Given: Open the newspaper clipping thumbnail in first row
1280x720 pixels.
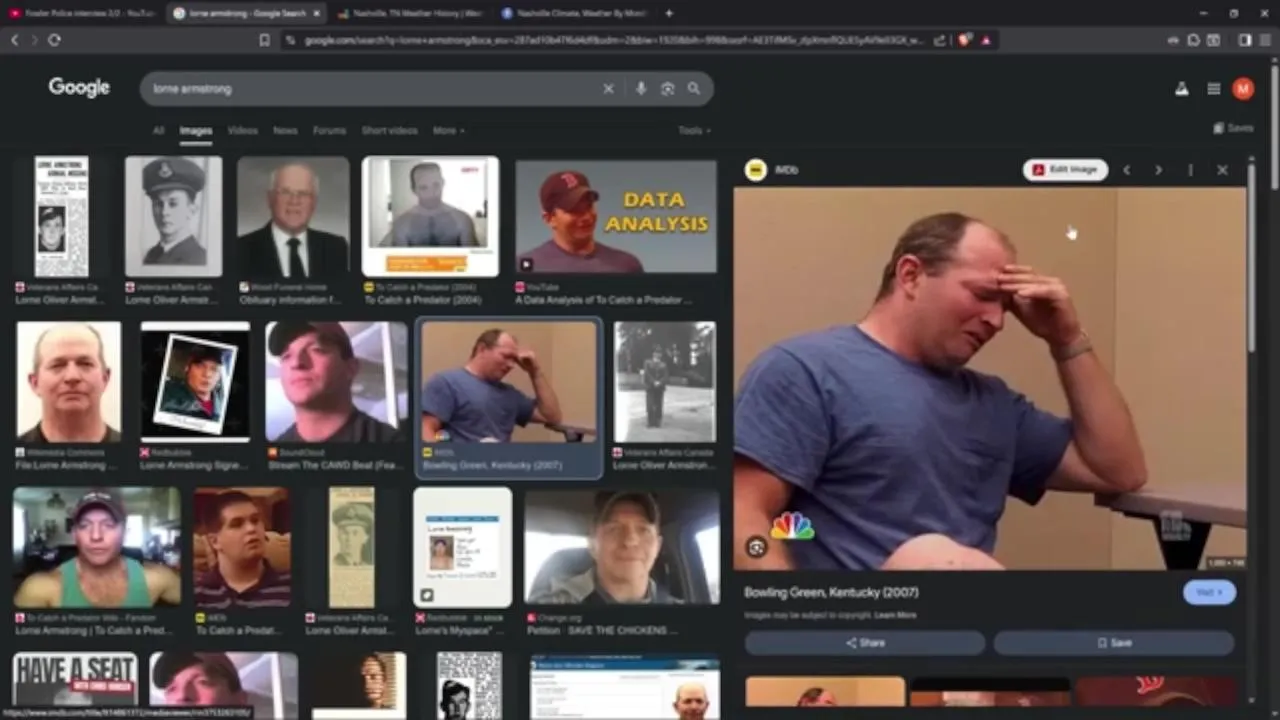Looking at the screenshot, I should 61,216.
